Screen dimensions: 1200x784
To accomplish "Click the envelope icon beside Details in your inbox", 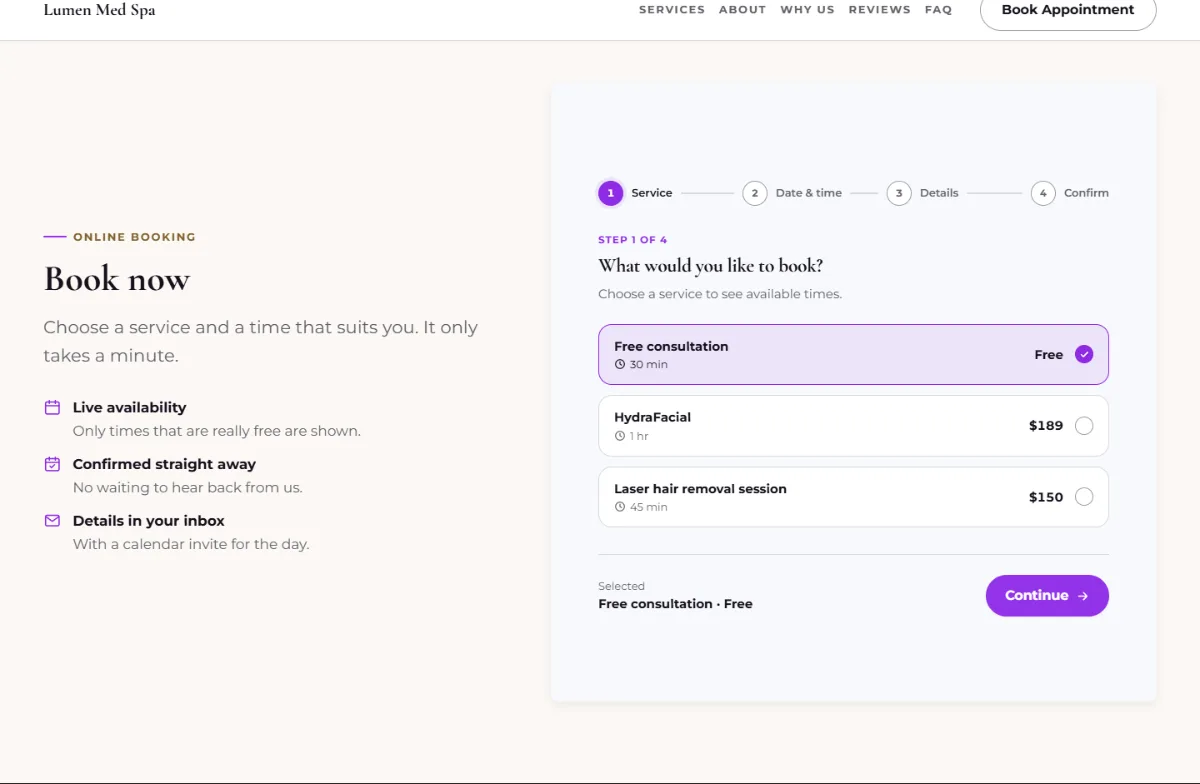I will pos(52,521).
